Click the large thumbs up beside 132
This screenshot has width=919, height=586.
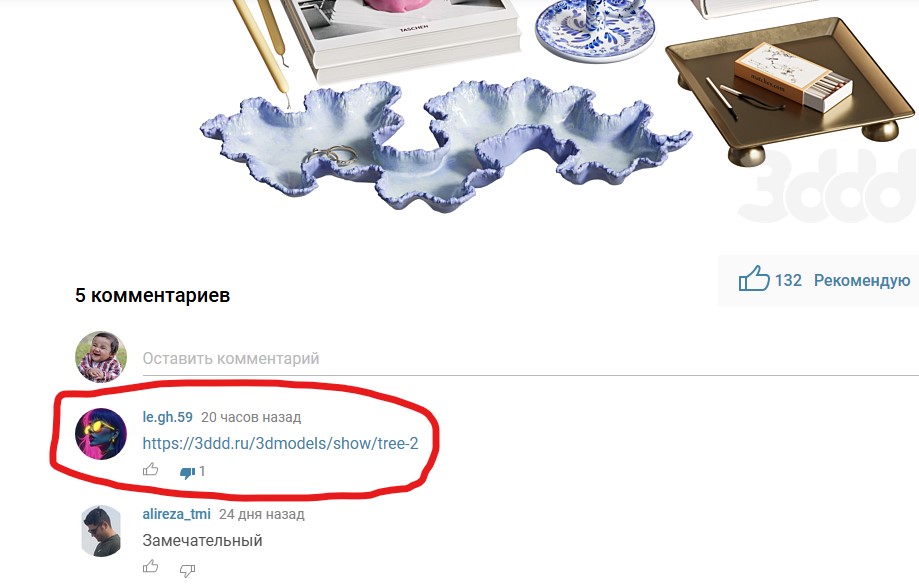pyautogui.click(x=754, y=278)
